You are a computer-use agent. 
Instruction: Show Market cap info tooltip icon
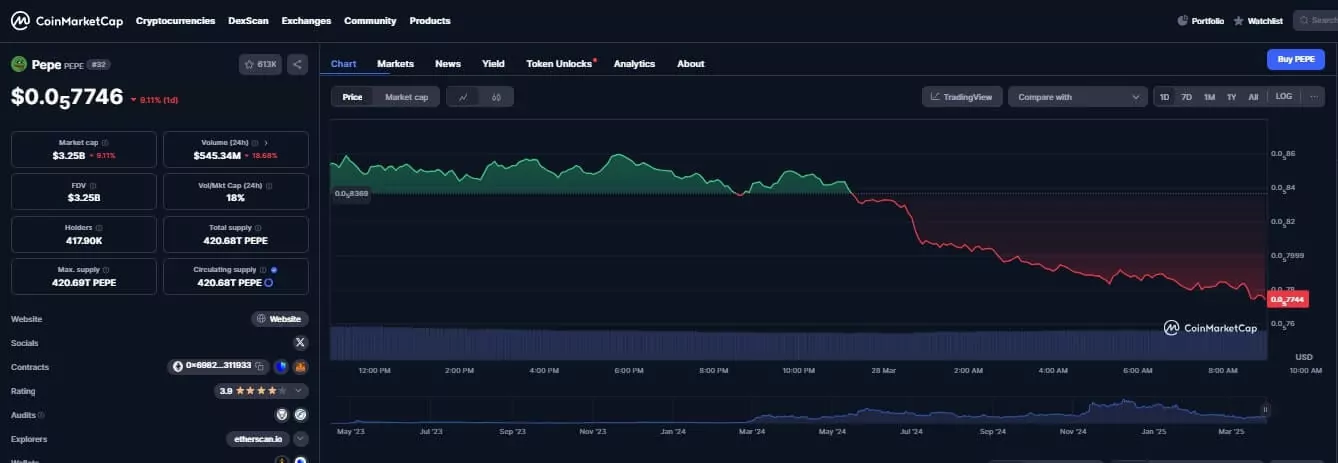point(105,143)
